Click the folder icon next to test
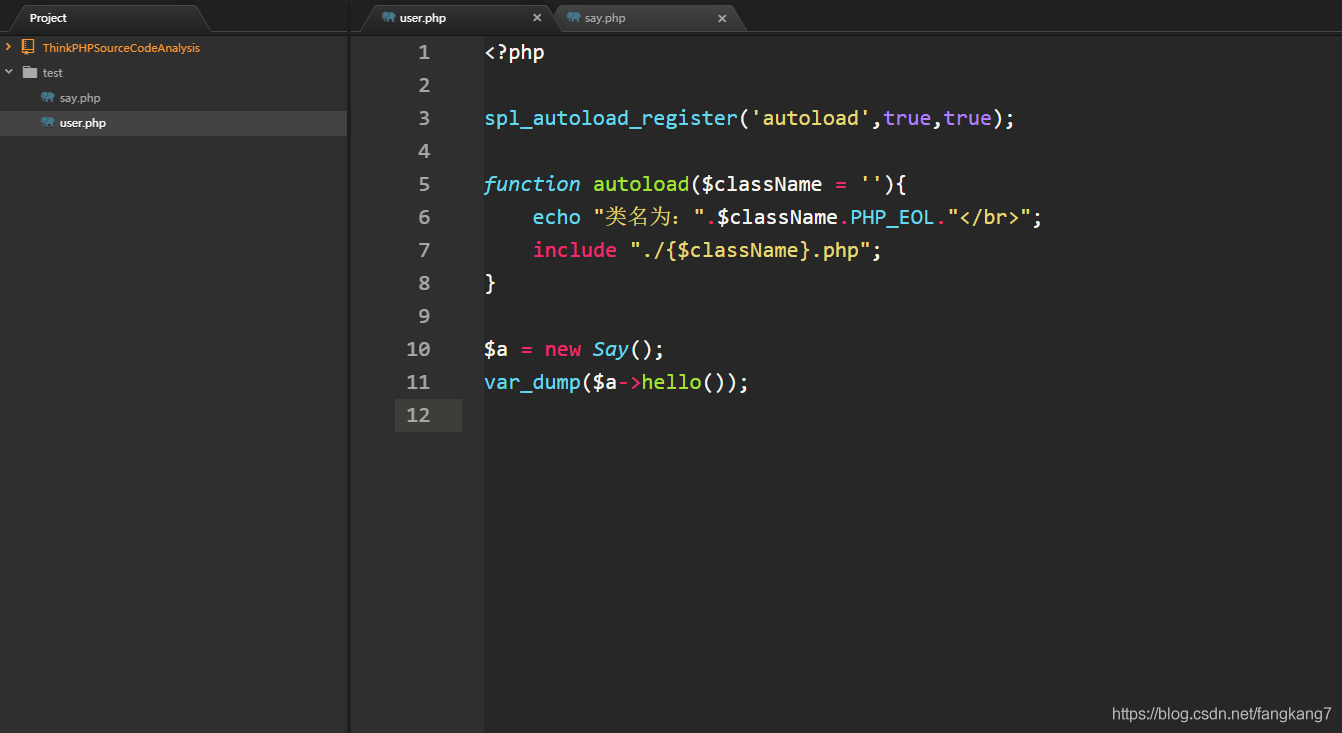 [x=30, y=72]
